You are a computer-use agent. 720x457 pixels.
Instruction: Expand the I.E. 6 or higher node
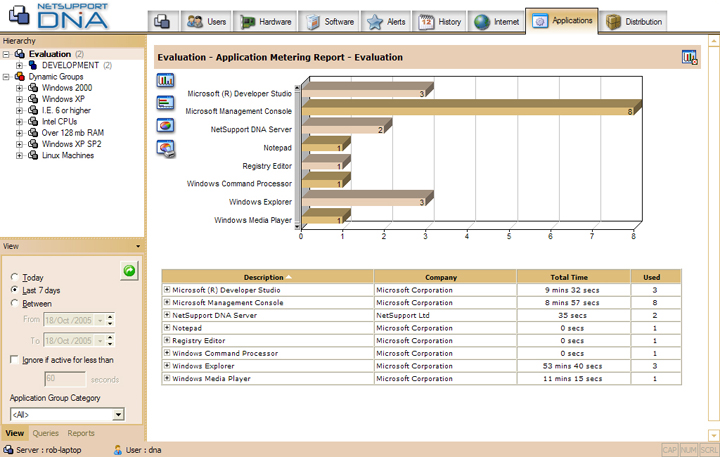[19, 110]
